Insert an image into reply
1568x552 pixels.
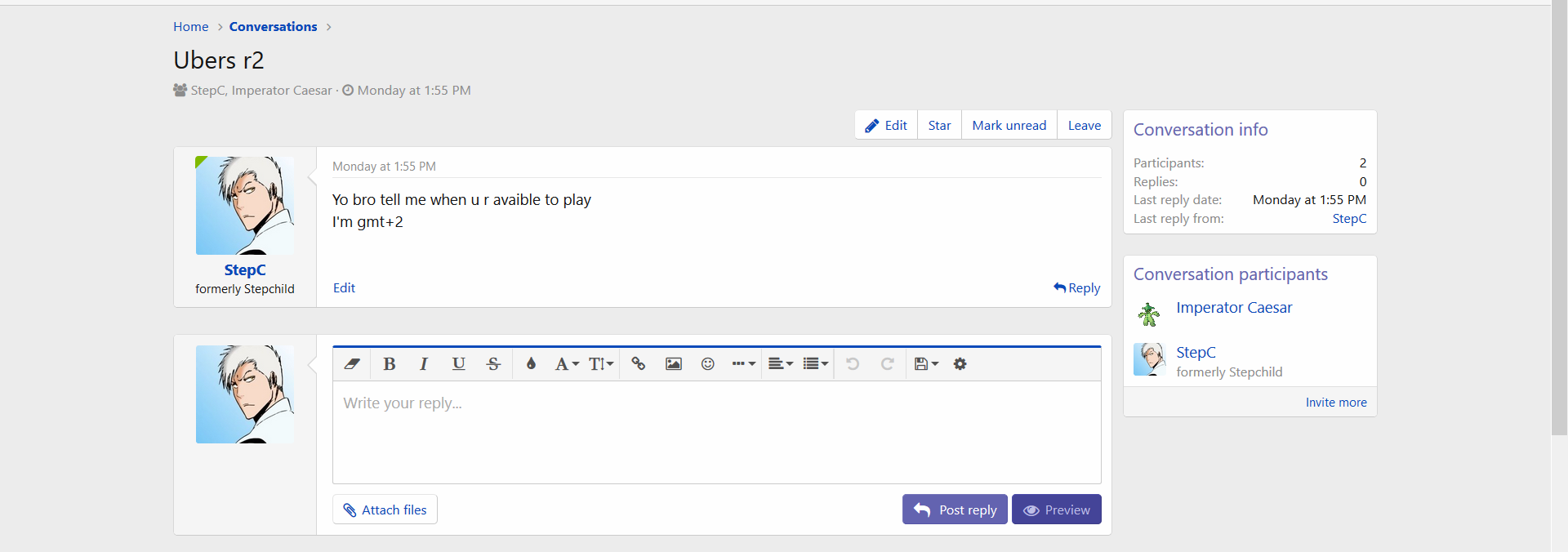674,364
